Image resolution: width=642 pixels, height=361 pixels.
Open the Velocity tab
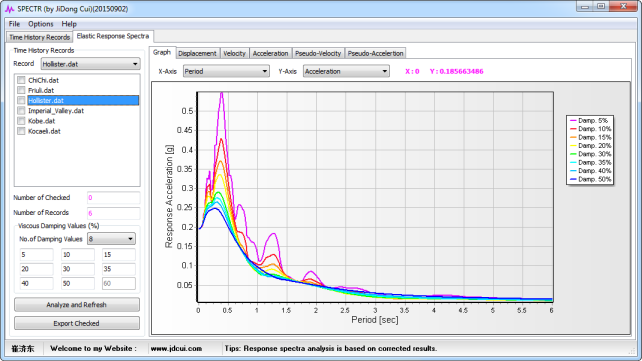pos(235,53)
